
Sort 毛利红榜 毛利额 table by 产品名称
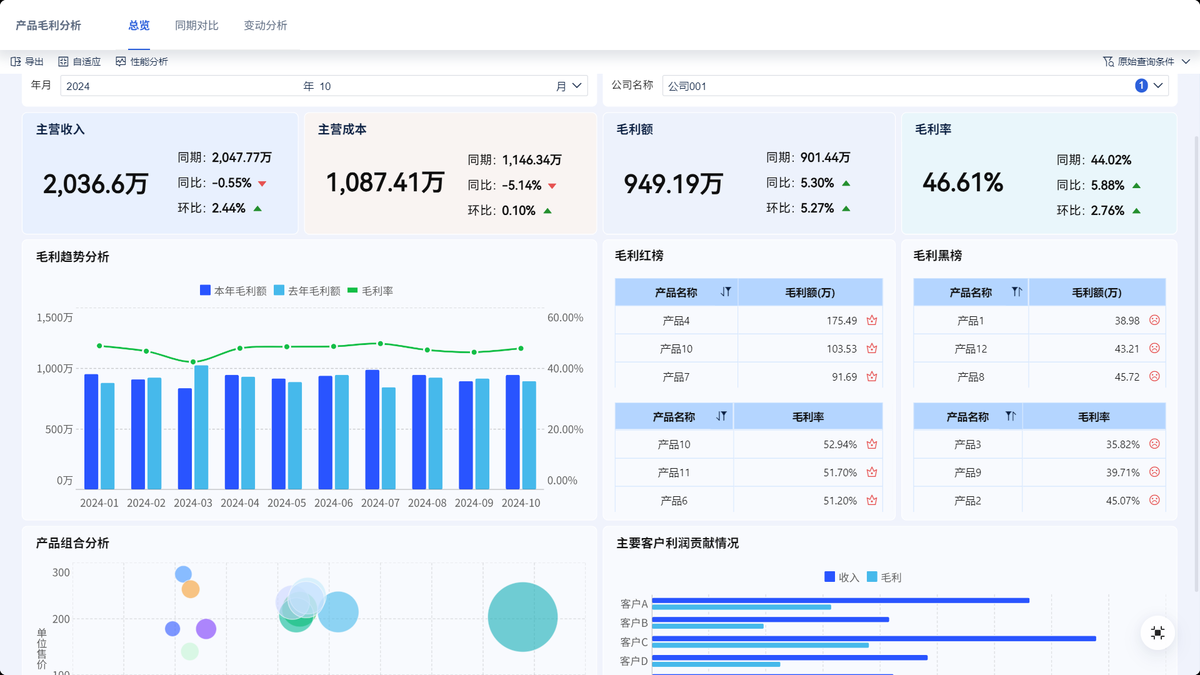[x=726, y=292]
